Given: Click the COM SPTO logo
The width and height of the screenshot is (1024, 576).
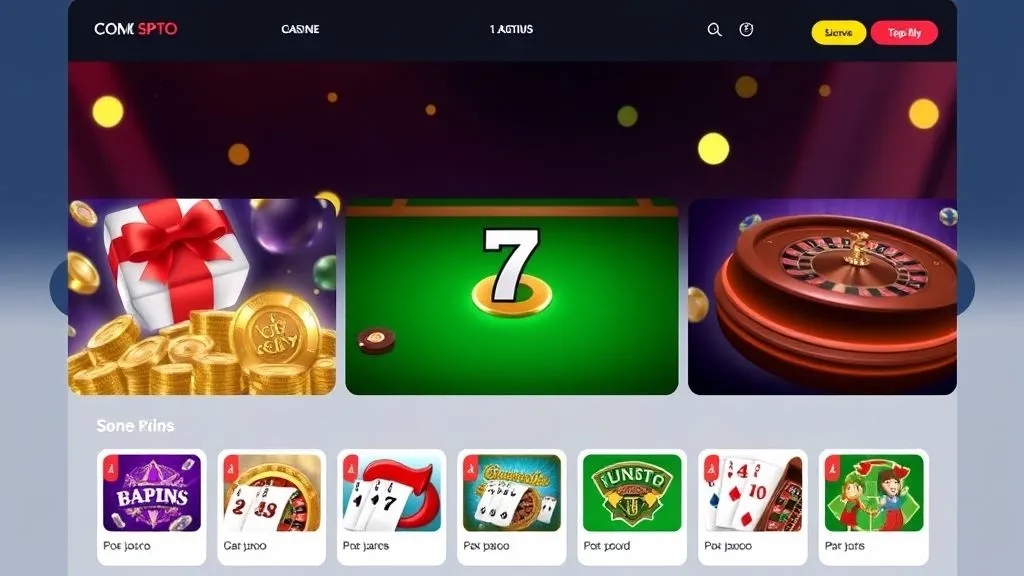Looking at the screenshot, I should click(135, 29).
